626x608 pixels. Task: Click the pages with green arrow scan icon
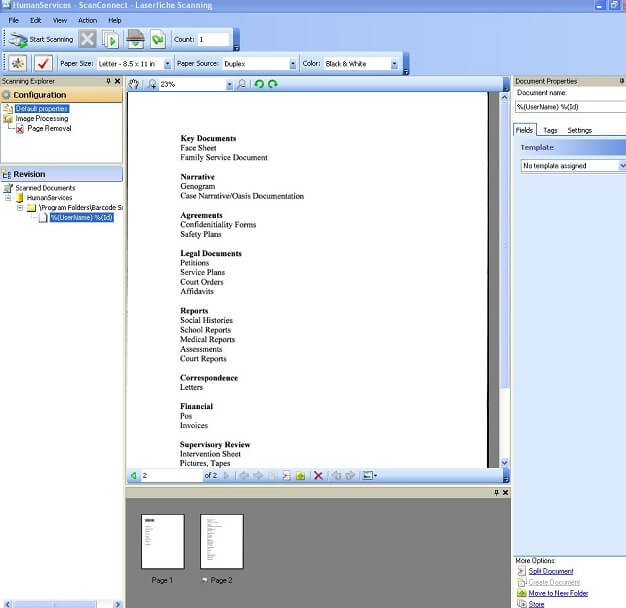pyautogui.click(x=110, y=40)
